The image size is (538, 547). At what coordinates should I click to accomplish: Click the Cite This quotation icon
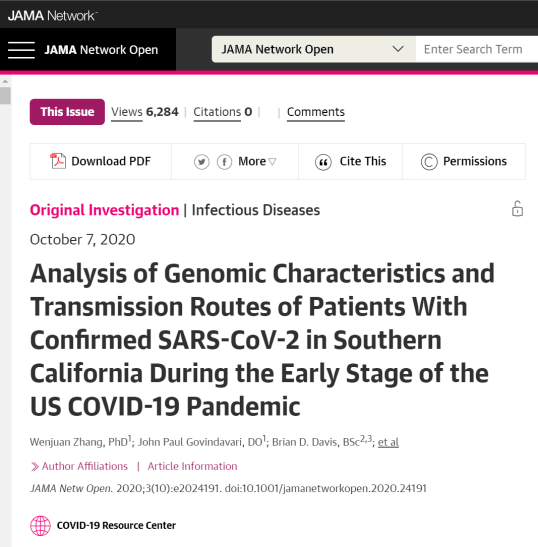[x=323, y=162]
